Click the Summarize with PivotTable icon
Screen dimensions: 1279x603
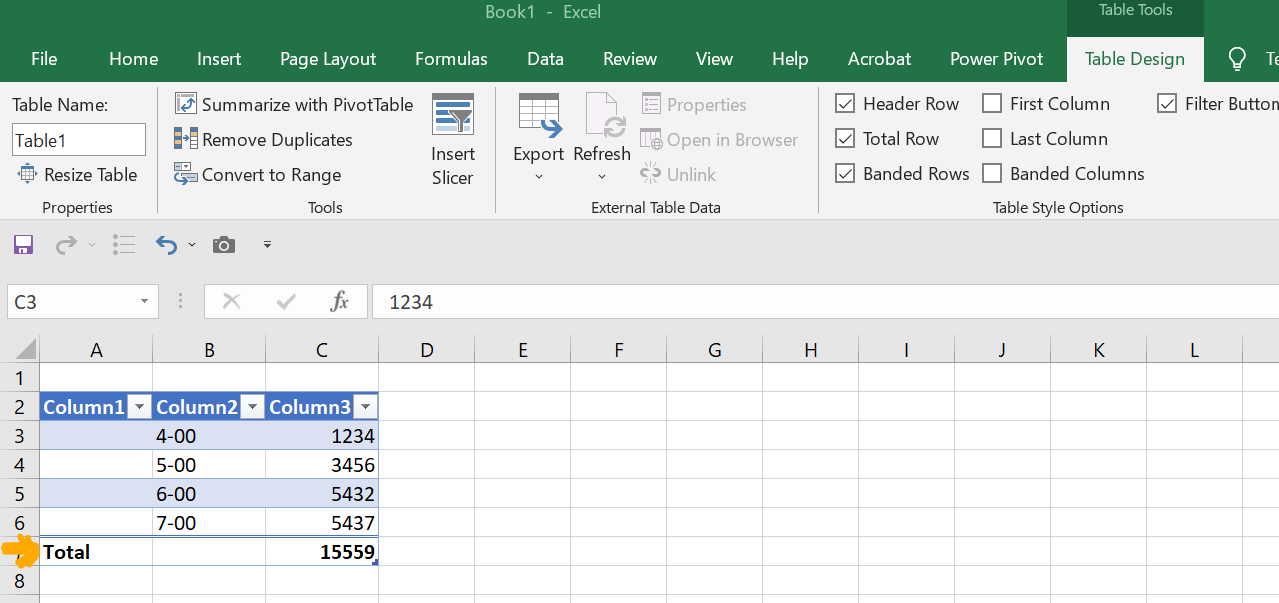coord(186,104)
